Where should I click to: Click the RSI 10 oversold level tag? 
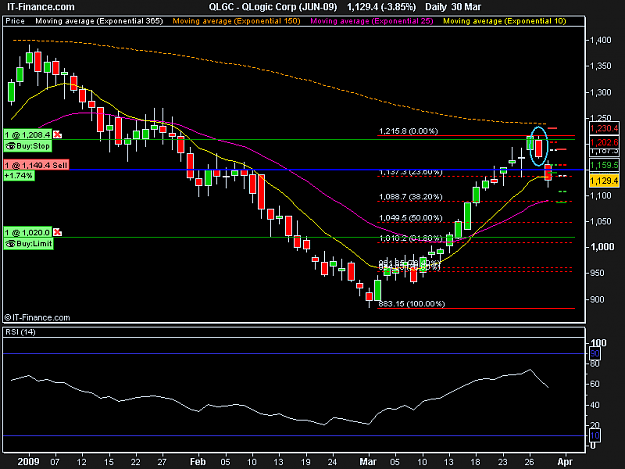(x=595, y=436)
